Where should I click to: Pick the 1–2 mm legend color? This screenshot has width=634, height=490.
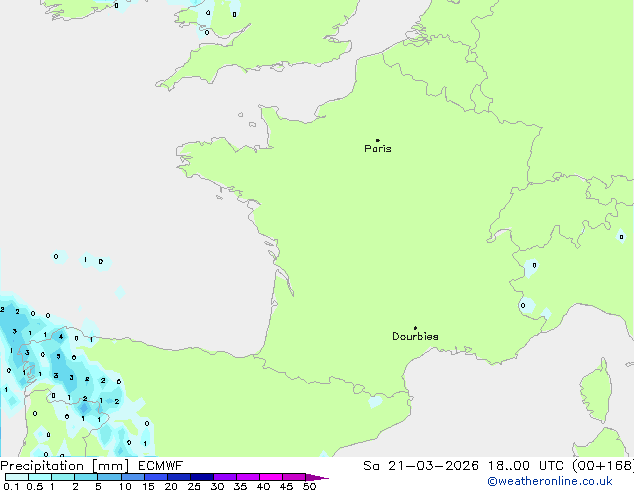point(63,477)
